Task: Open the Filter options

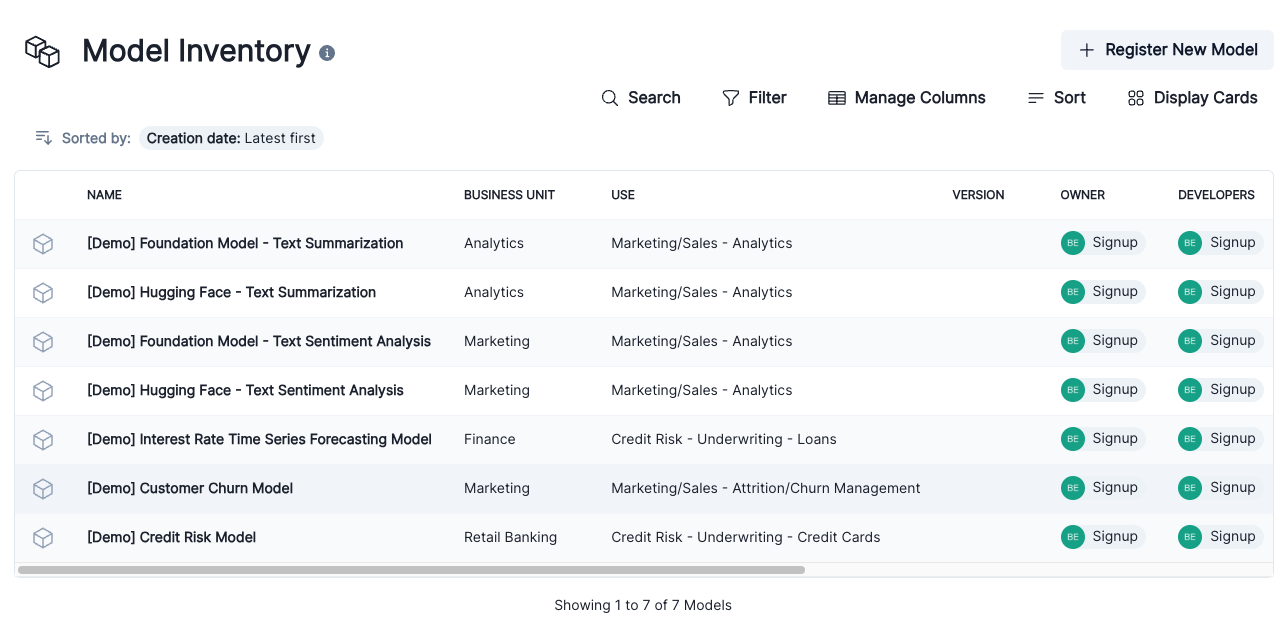Action: point(755,97)
